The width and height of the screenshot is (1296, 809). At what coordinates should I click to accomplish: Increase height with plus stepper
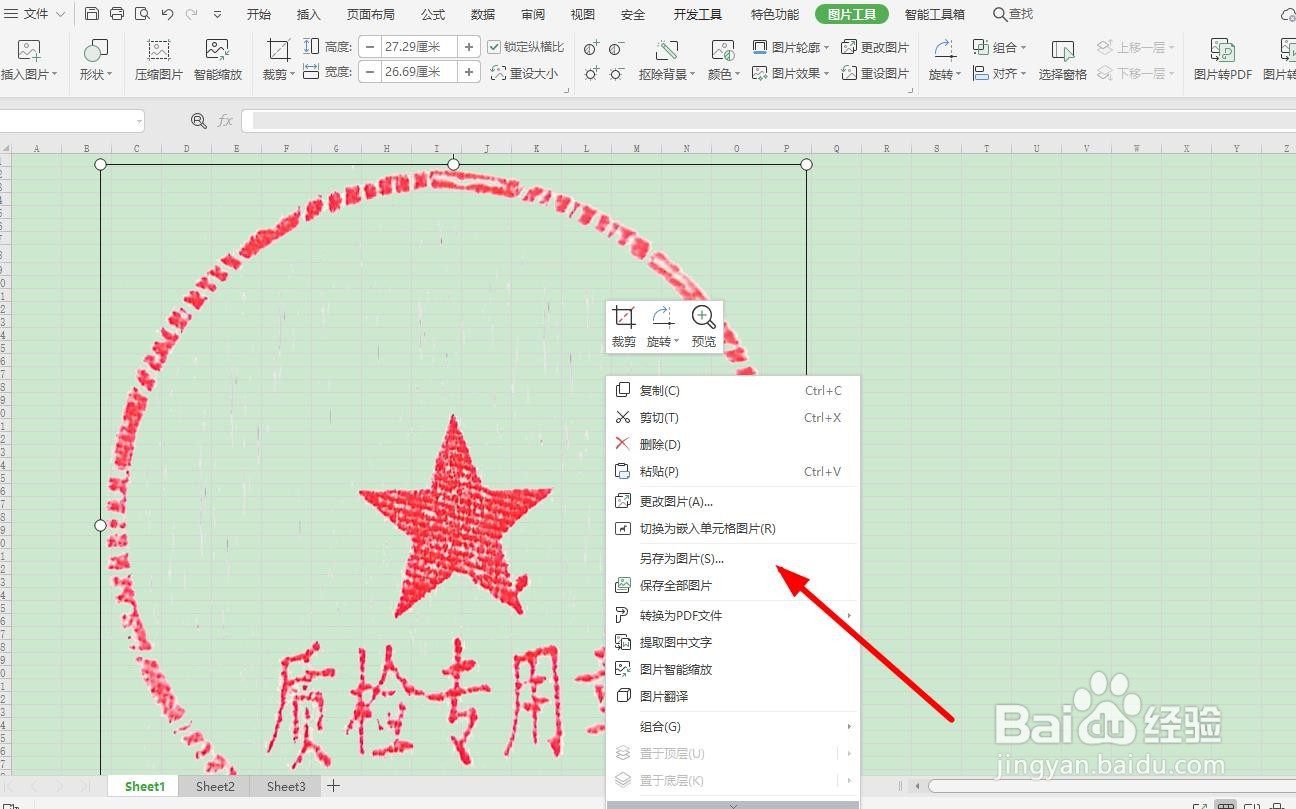[x=469, y=47]
